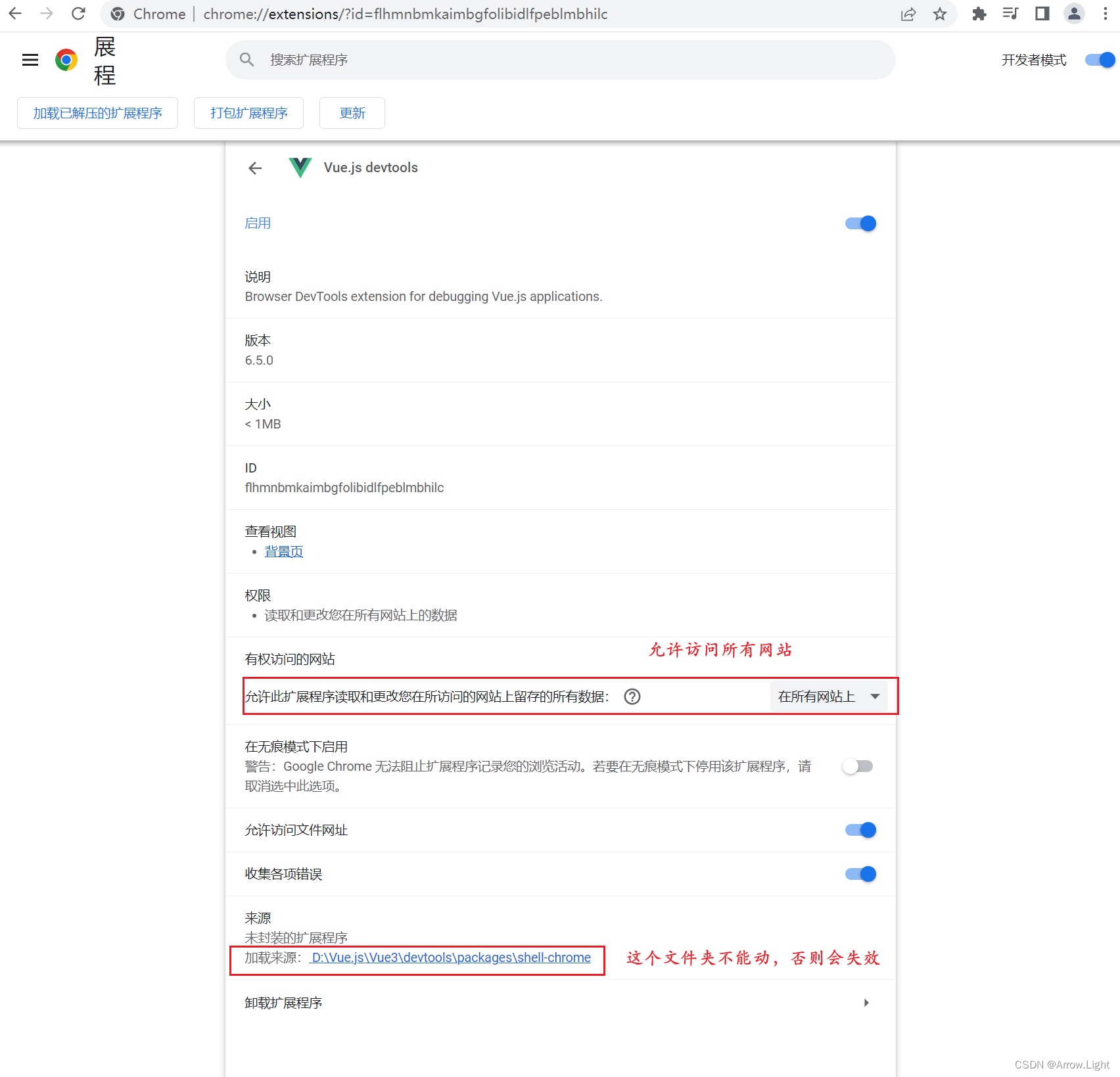Click the 更新 button
This screenshot has height=1077, width=1120.
[352, 113]
